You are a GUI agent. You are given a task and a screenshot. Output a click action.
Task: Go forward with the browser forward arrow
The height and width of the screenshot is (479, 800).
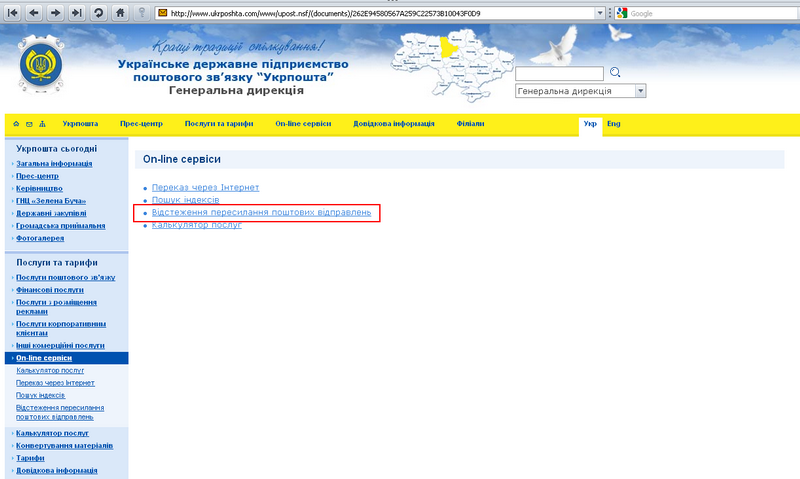coord(55,13)
